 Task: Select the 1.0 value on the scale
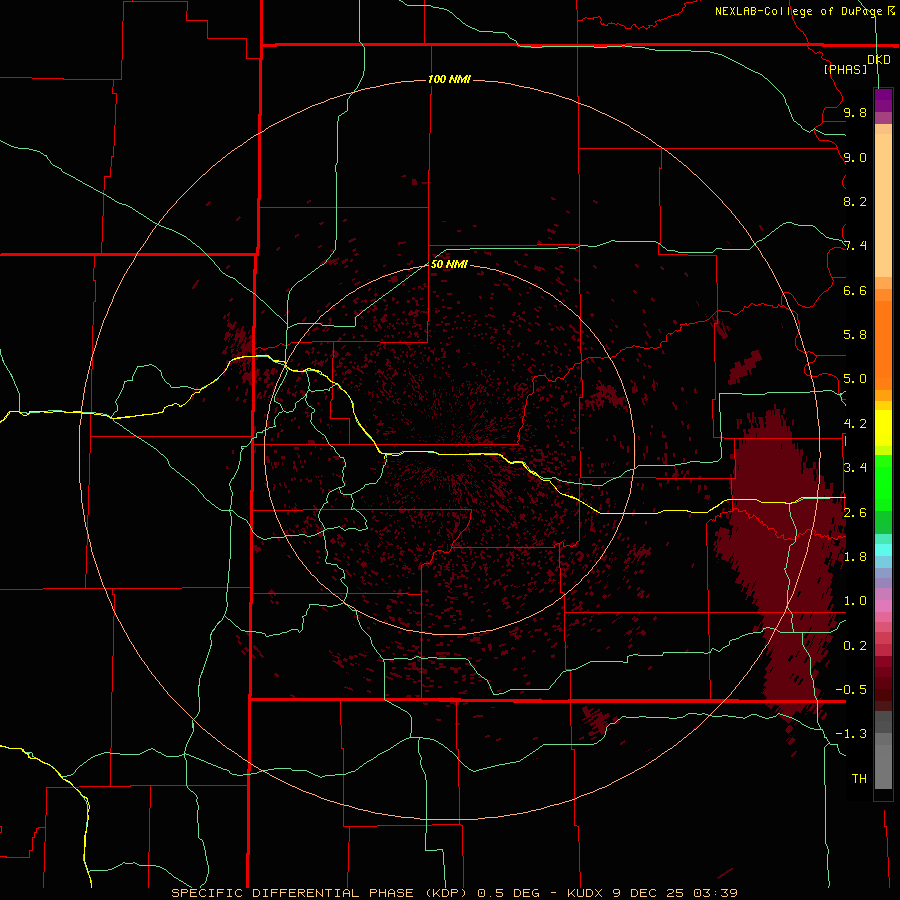tap(855, 601)
